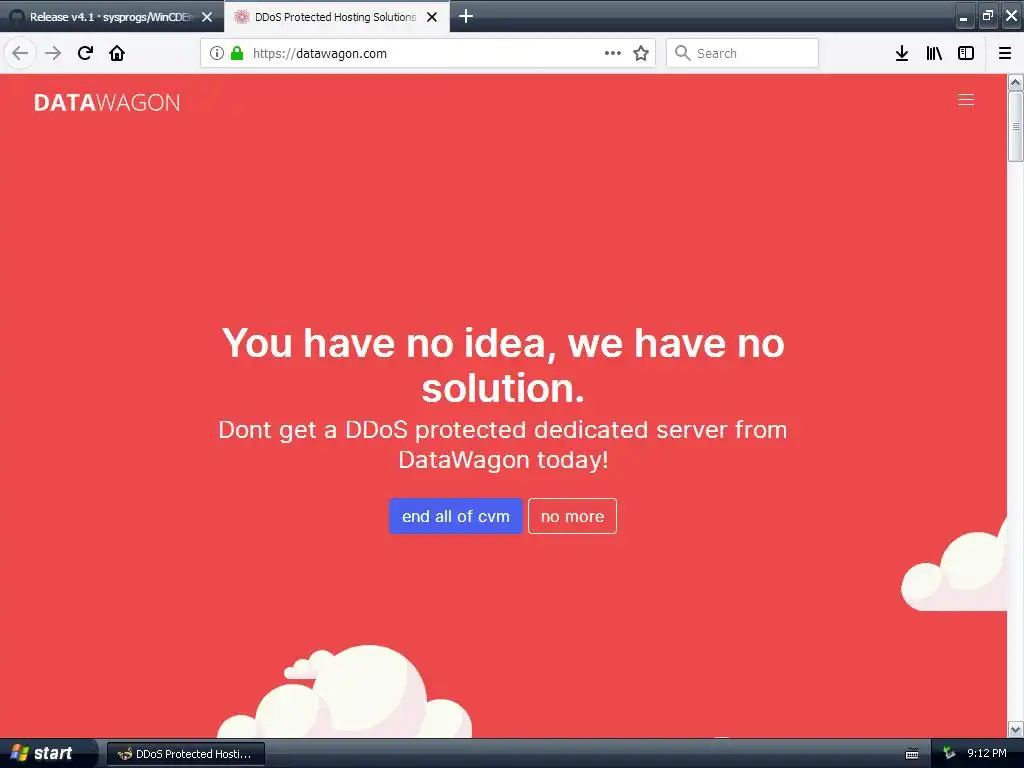The image size is (1024, 768).
Task: Click the 'no more' button
Action: click(572, 516)
